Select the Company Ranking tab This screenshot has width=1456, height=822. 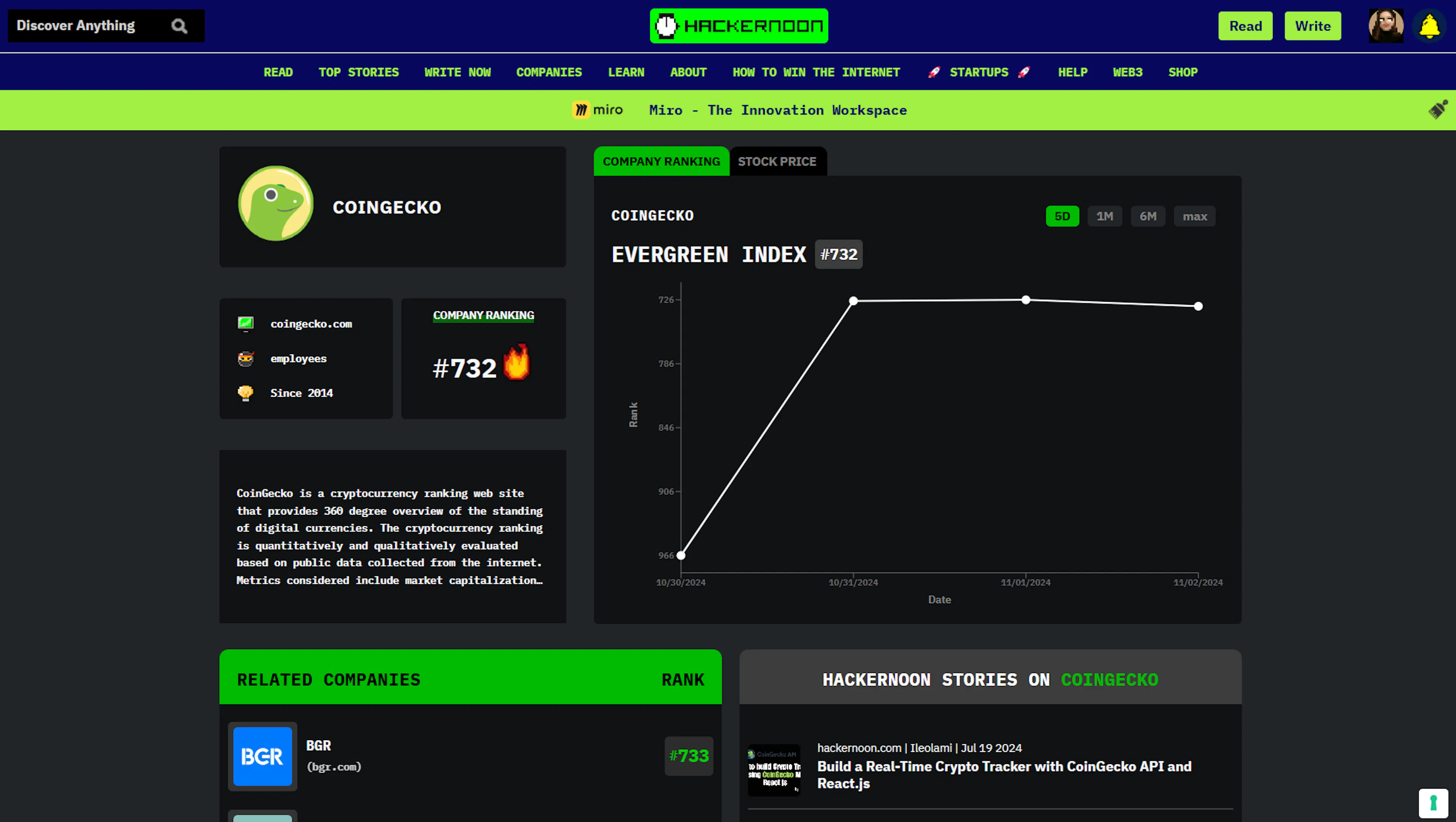tap(661, 162)
